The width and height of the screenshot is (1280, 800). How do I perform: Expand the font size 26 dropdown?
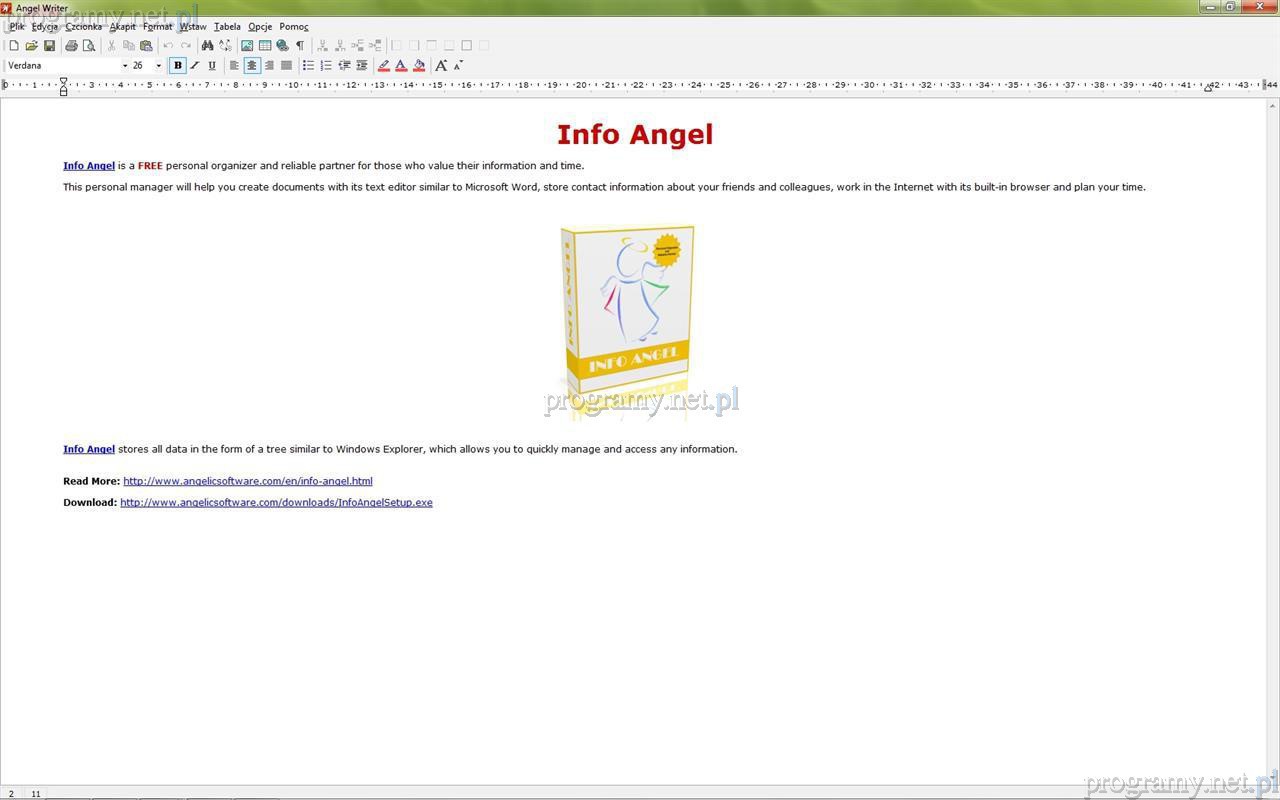tap(158, 66)
